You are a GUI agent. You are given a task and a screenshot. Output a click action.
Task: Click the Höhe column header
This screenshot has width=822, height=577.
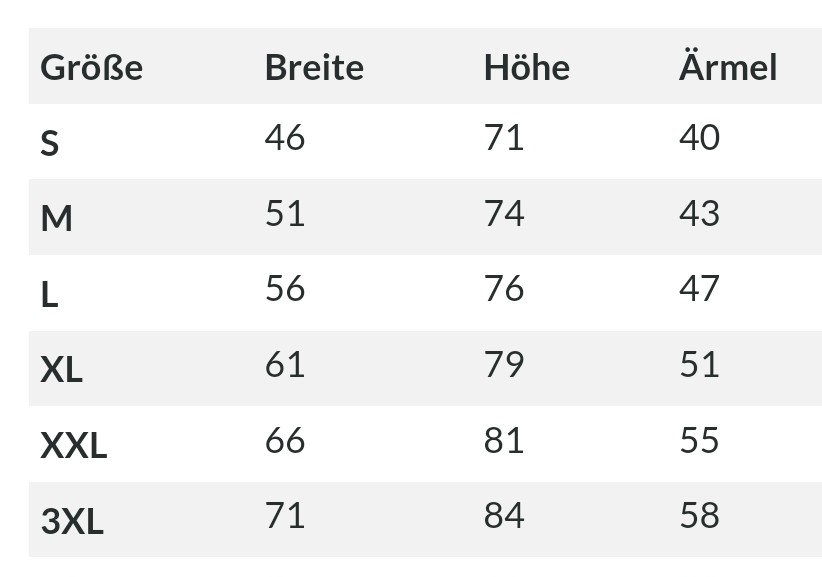point(526,67)
